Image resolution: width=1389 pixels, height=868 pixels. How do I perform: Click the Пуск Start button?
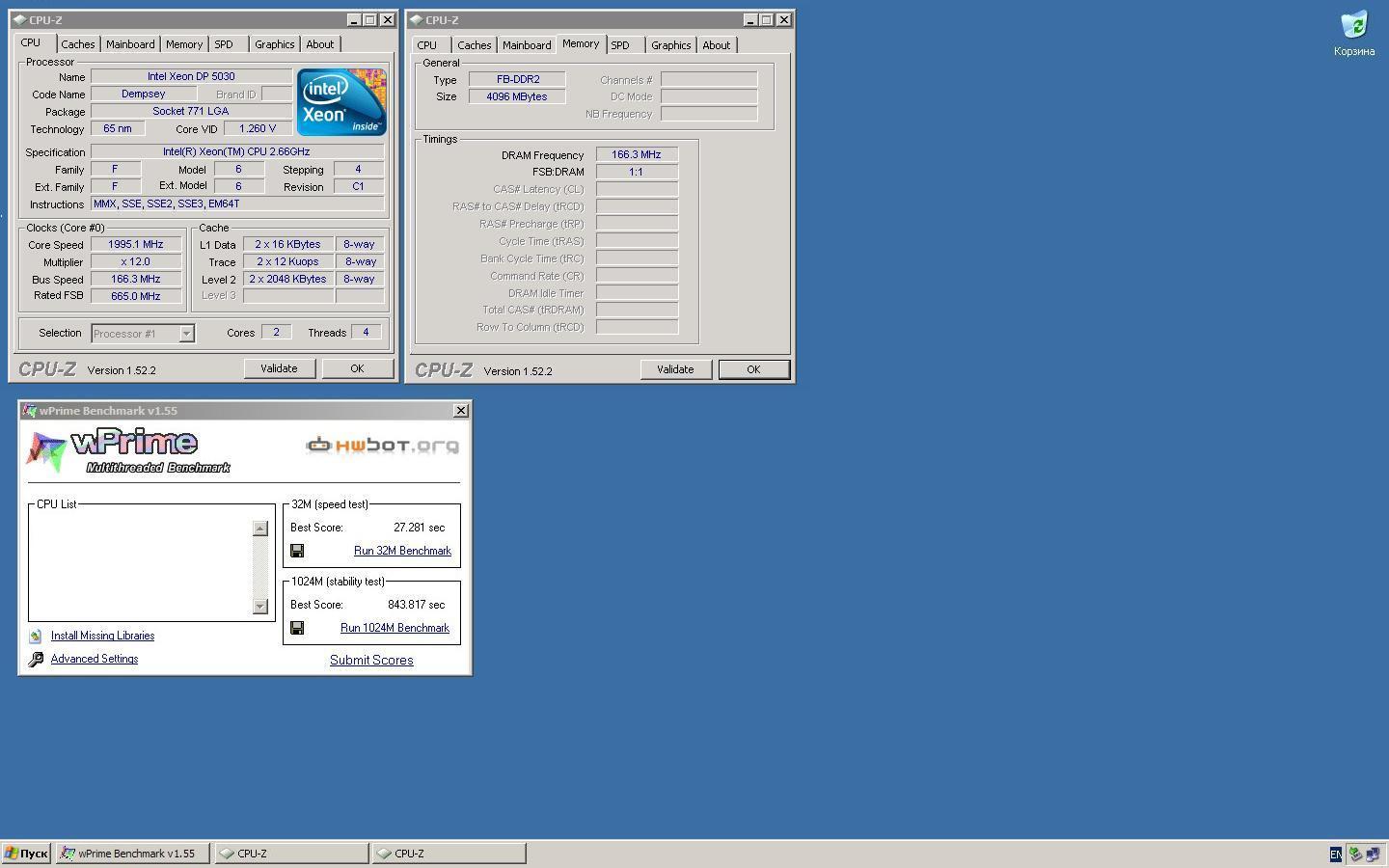[26, 854]
